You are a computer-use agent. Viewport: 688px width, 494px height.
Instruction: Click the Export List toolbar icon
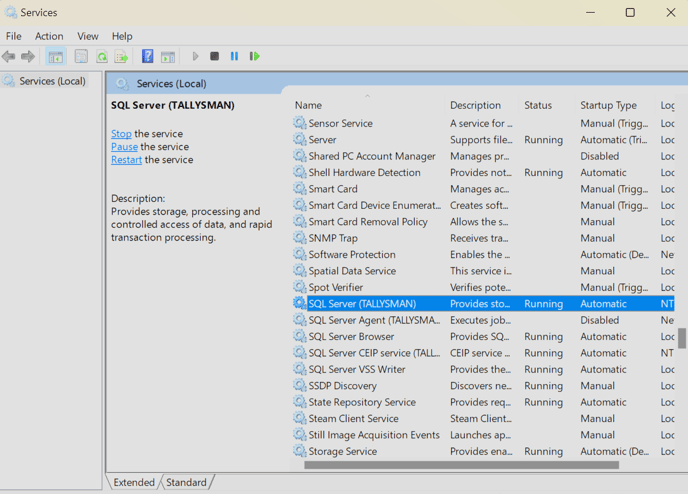(x=121, y=56)
